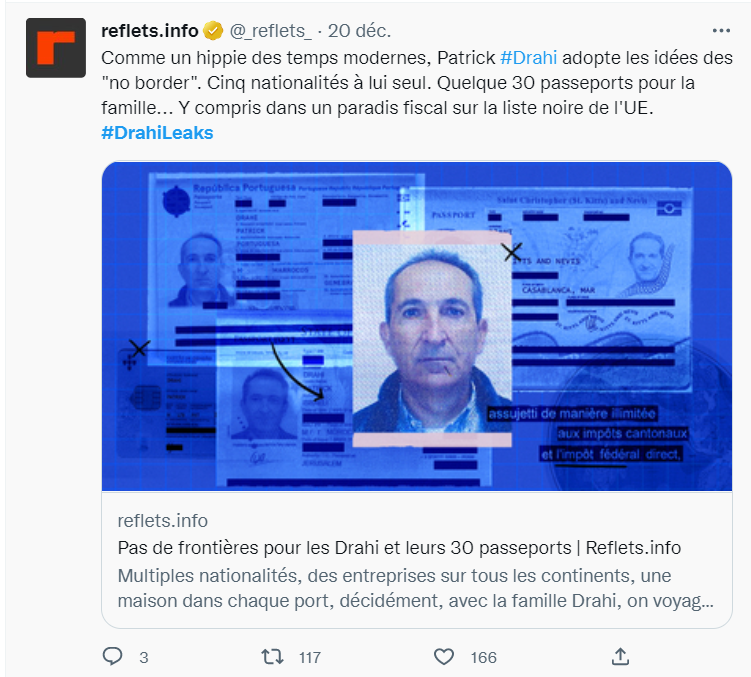751x677 pixels.
Task: Click the reflets.info domain in link card
Action: pos(163,521)
